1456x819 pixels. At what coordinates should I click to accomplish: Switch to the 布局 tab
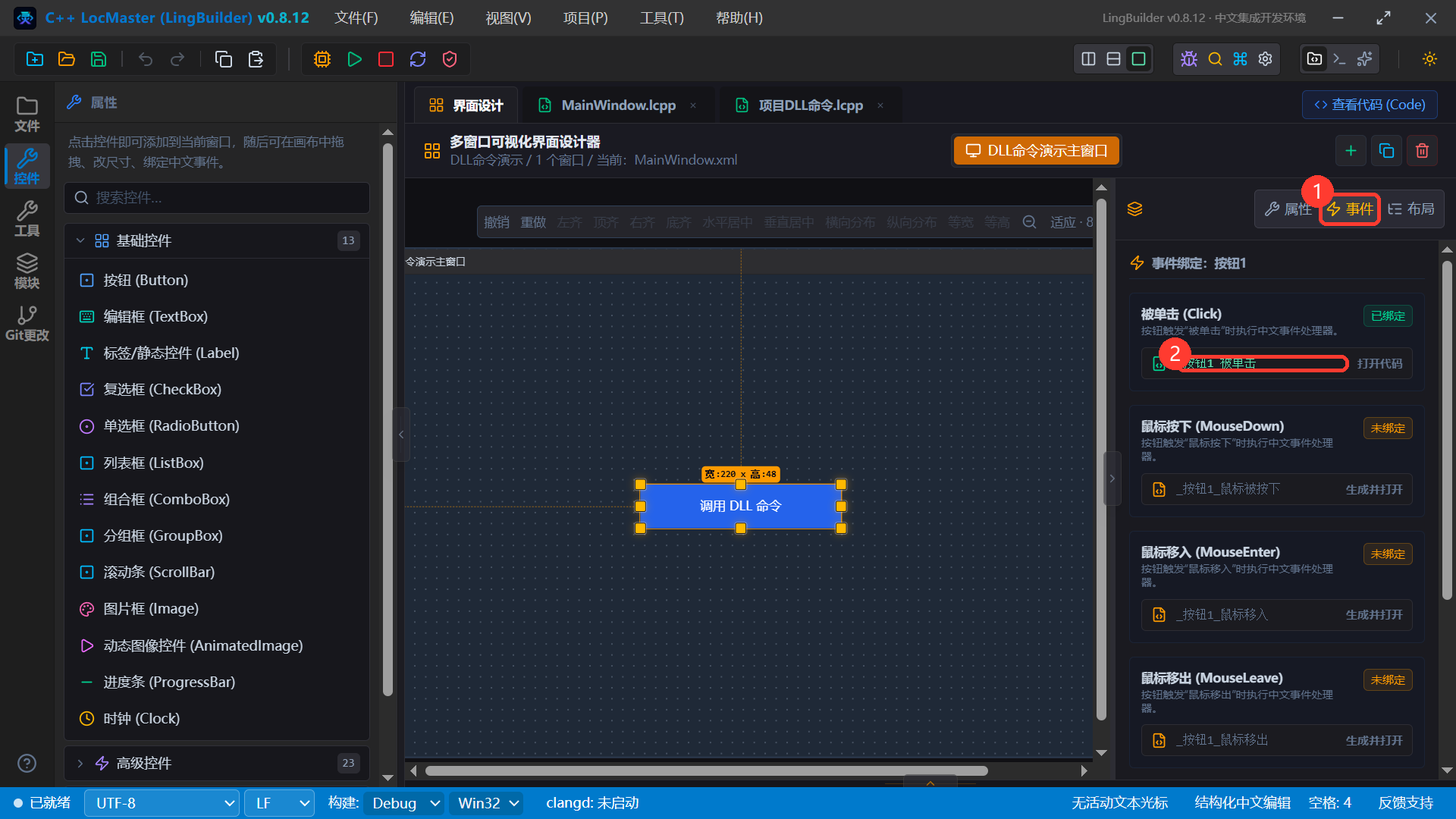tap(1411, 209)
